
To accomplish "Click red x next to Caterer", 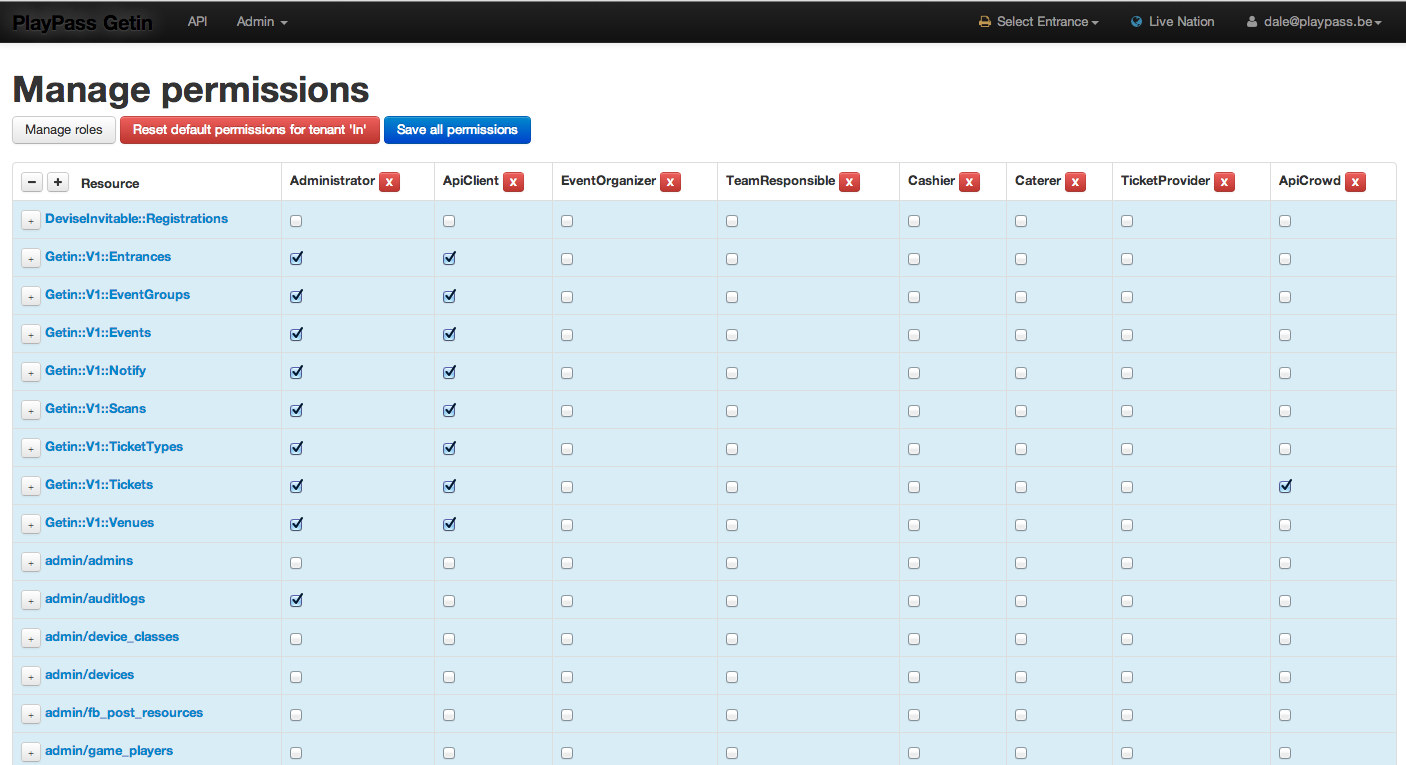I will click(1075, 182).
